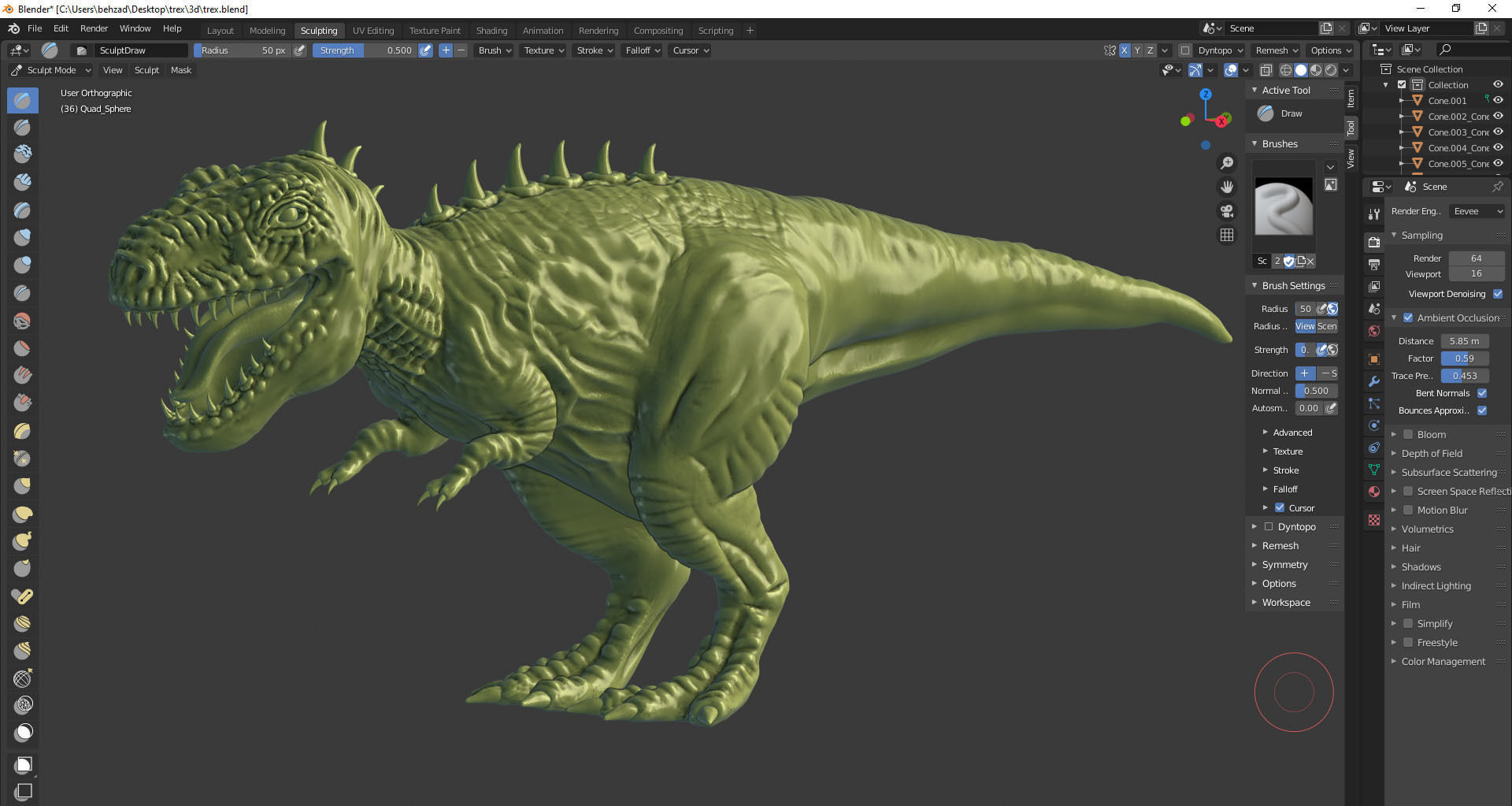Toggle Cursor checkbox in Brush Settings

(x=1280, y=508)
